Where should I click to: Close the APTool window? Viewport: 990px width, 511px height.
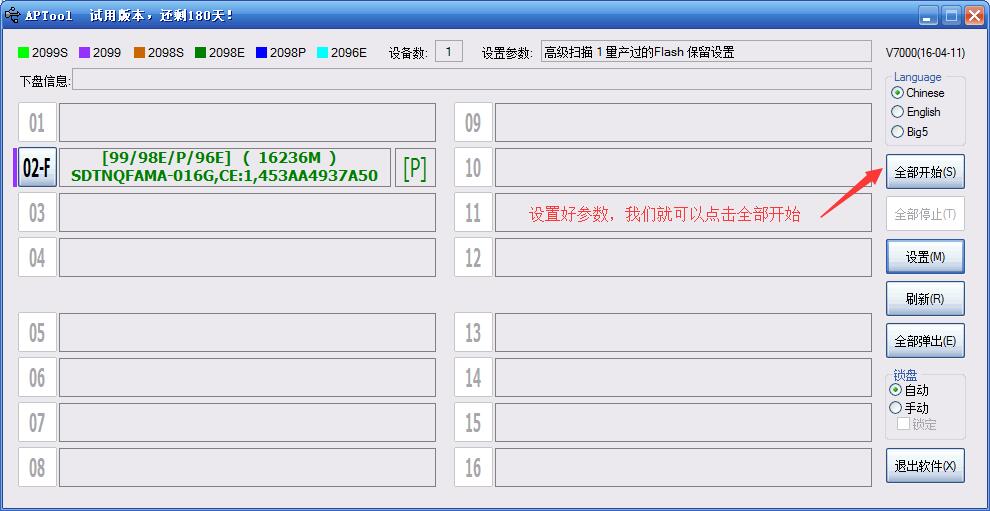click(x=974, y=15)
